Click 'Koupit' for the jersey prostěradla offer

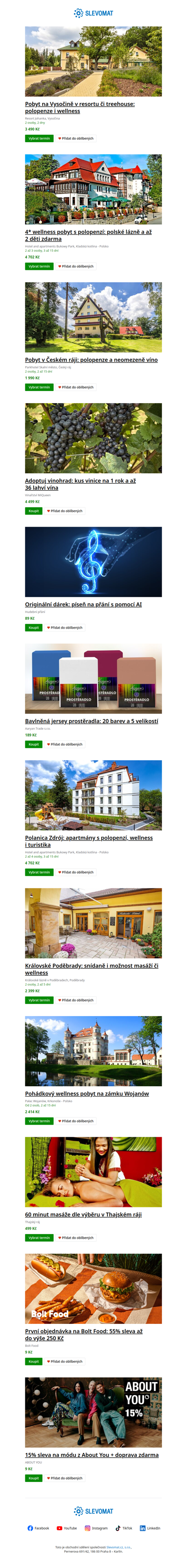[34, 744]
